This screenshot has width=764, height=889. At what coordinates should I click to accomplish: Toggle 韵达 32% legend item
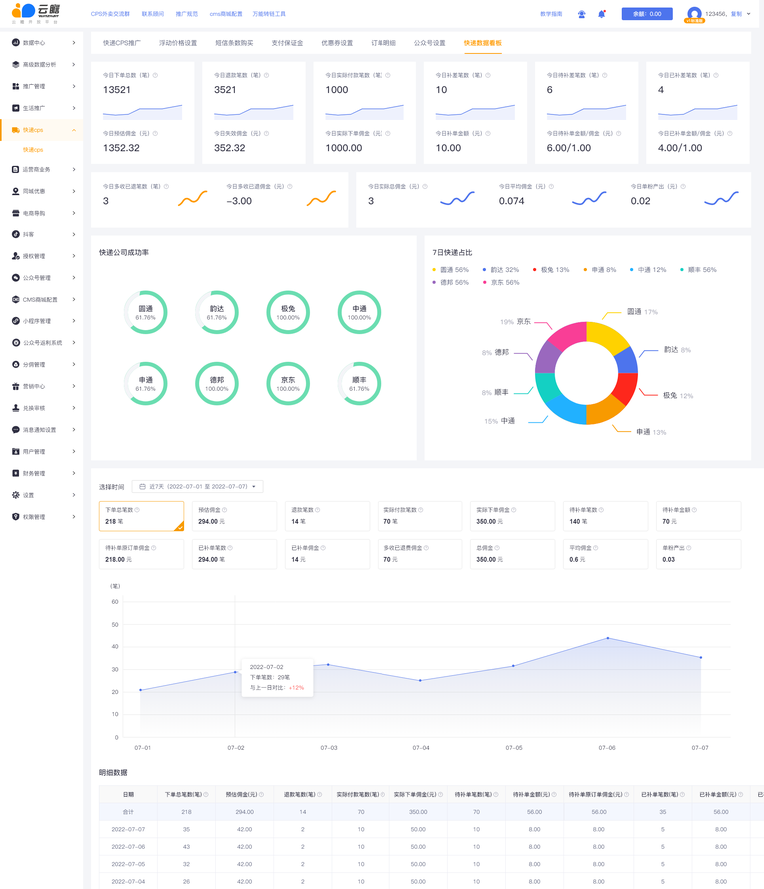(500, 270)
